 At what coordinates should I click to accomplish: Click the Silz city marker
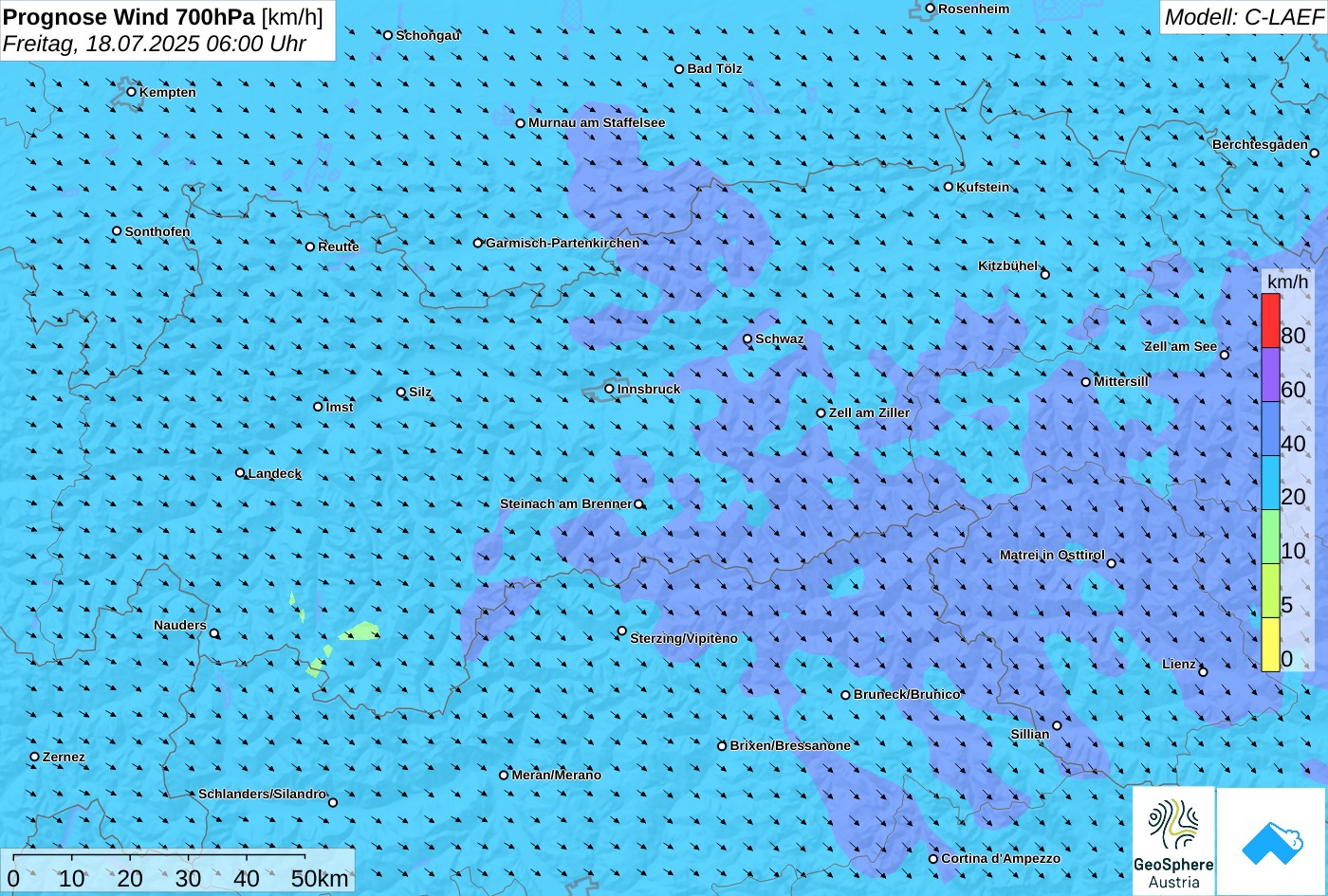click(x=401, y=392)
